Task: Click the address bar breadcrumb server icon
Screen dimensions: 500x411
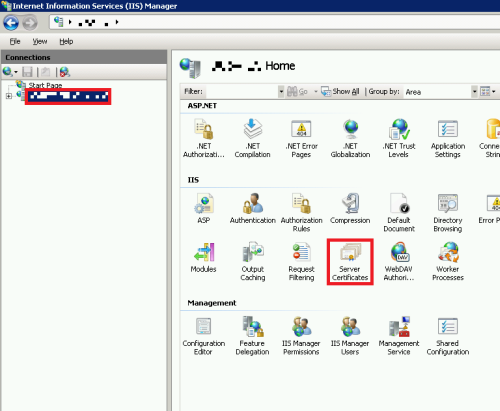Action: [x=59, y=22]
